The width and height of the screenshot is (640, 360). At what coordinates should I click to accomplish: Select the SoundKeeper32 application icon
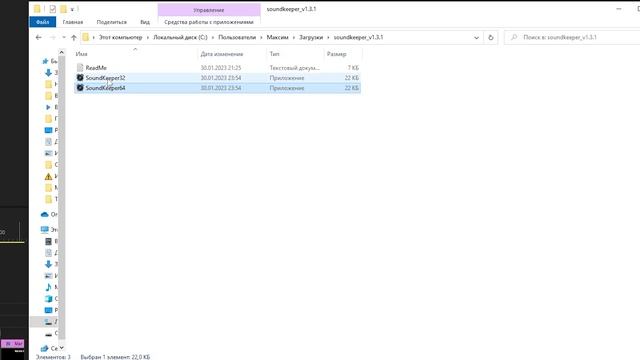point(80,78)
